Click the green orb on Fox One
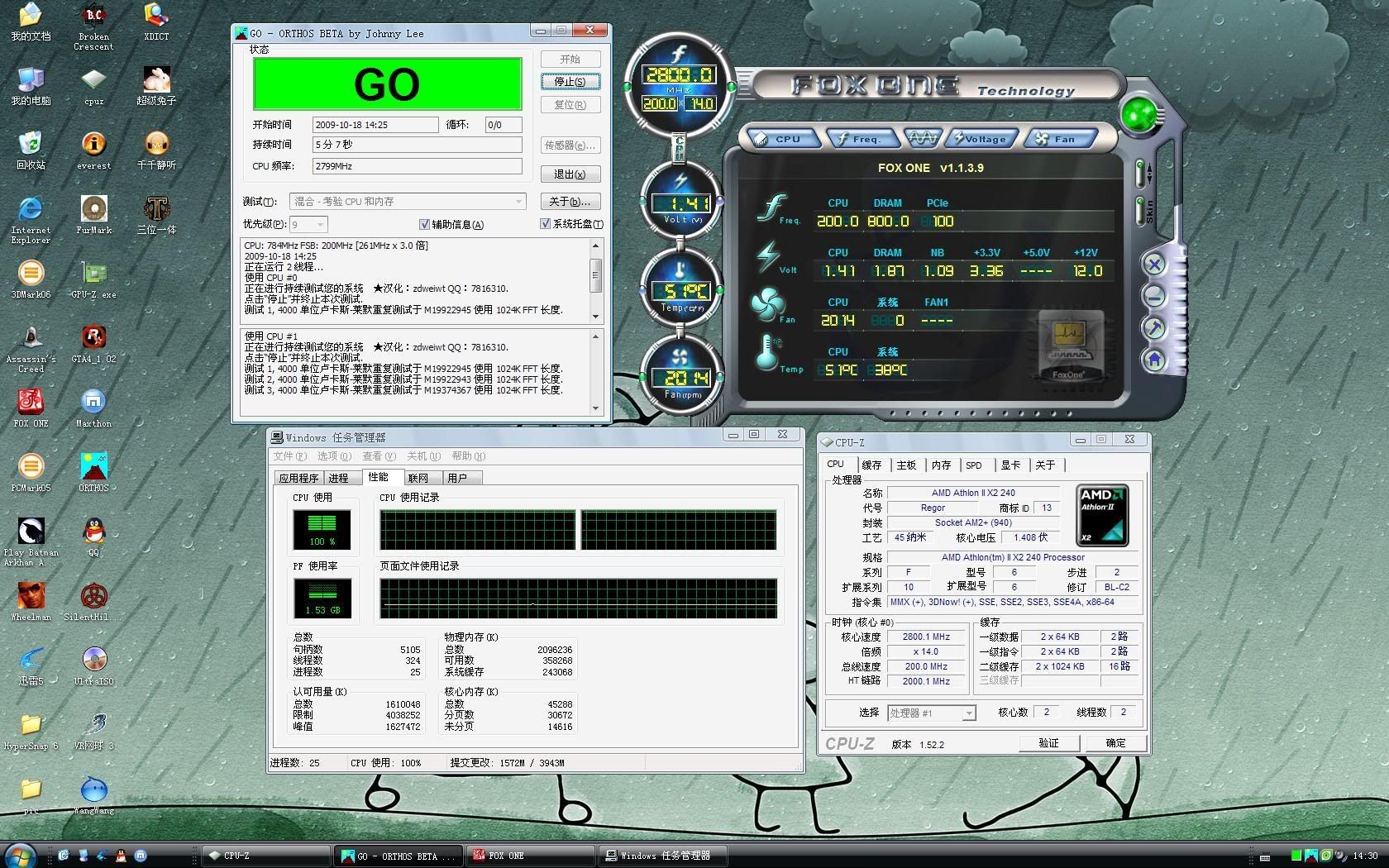Viewport: 1389px width, 868px height. tap(1139, 116)
